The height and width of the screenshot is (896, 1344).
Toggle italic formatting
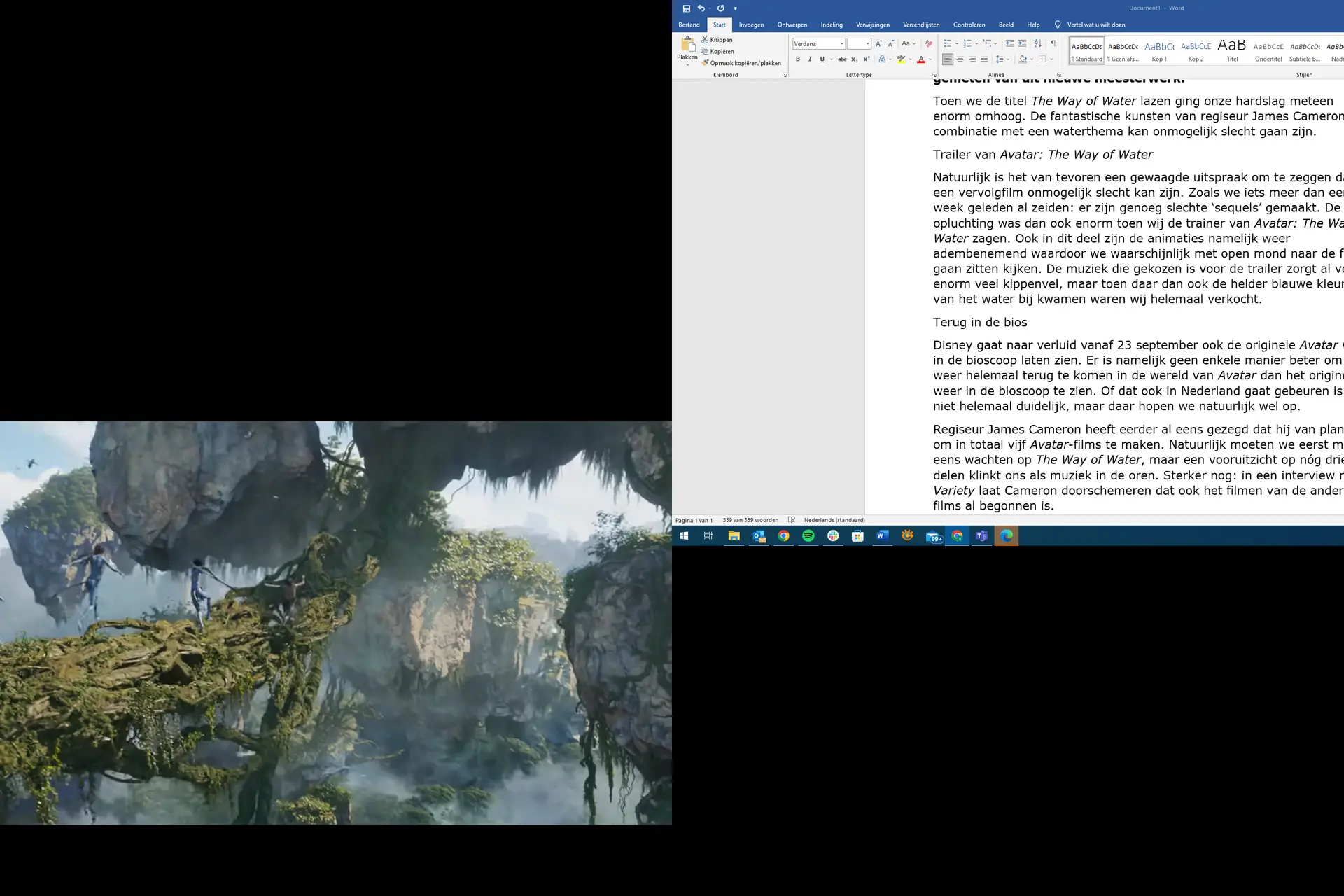point(810,59)
